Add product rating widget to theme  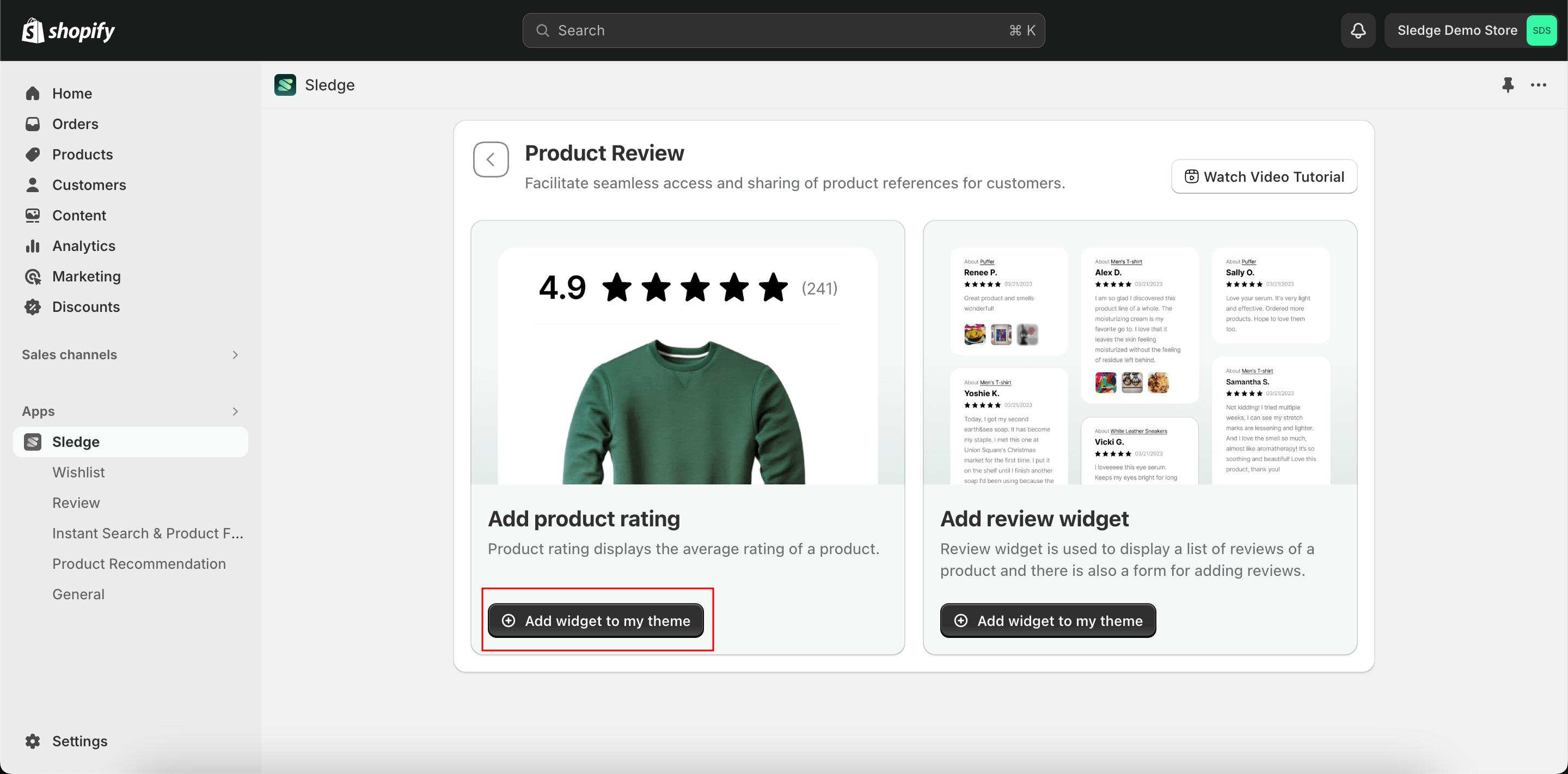(595, 621)
